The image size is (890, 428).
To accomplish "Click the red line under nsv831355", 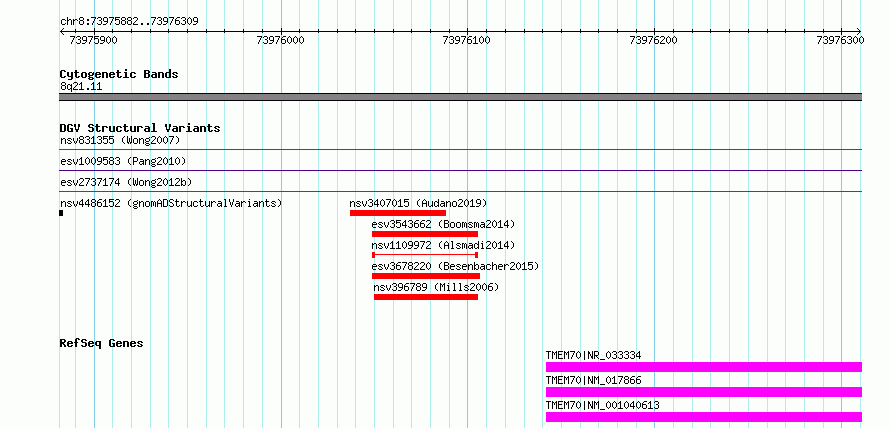I will point(460,149).
